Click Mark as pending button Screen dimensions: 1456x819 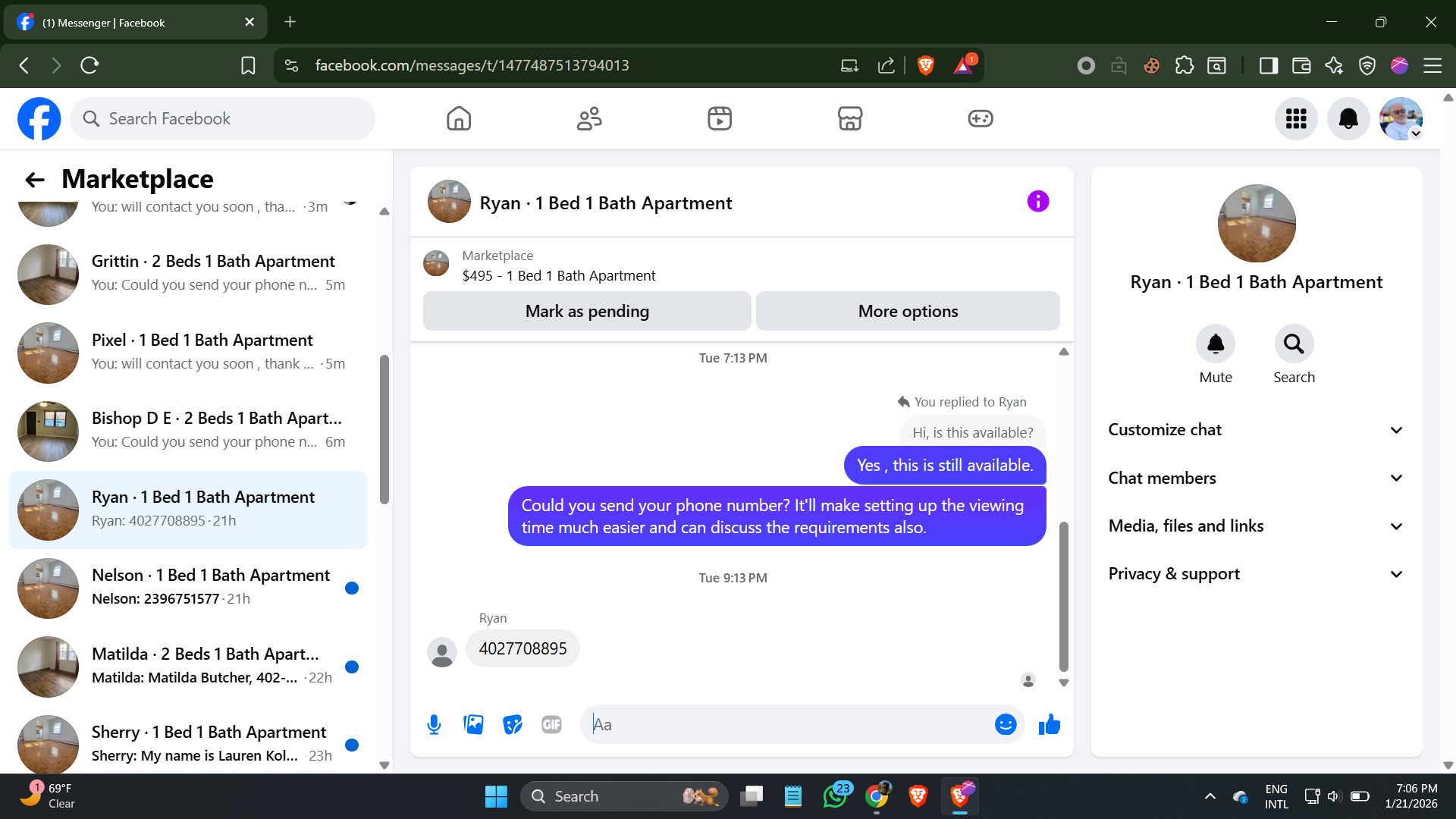[x=587, y=311]
